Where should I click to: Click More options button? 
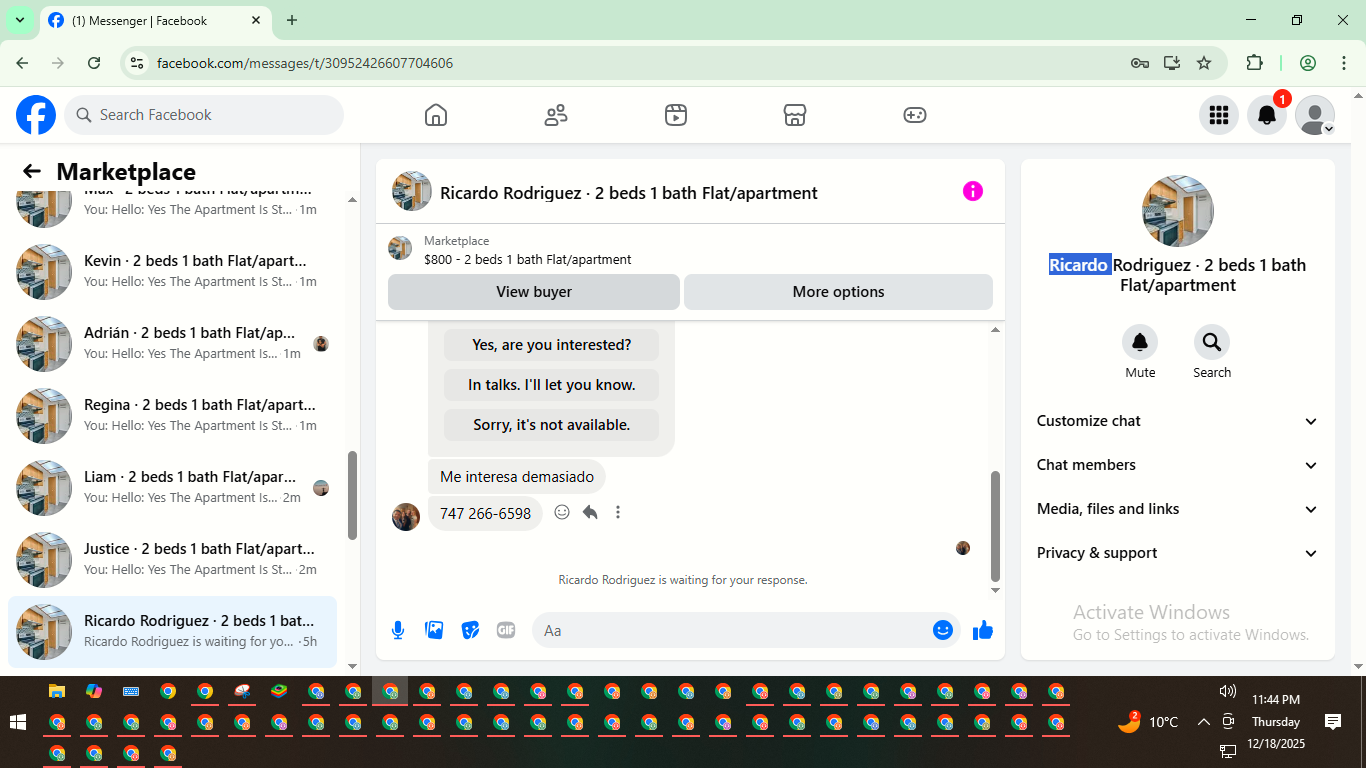click(x=838, y=292)
